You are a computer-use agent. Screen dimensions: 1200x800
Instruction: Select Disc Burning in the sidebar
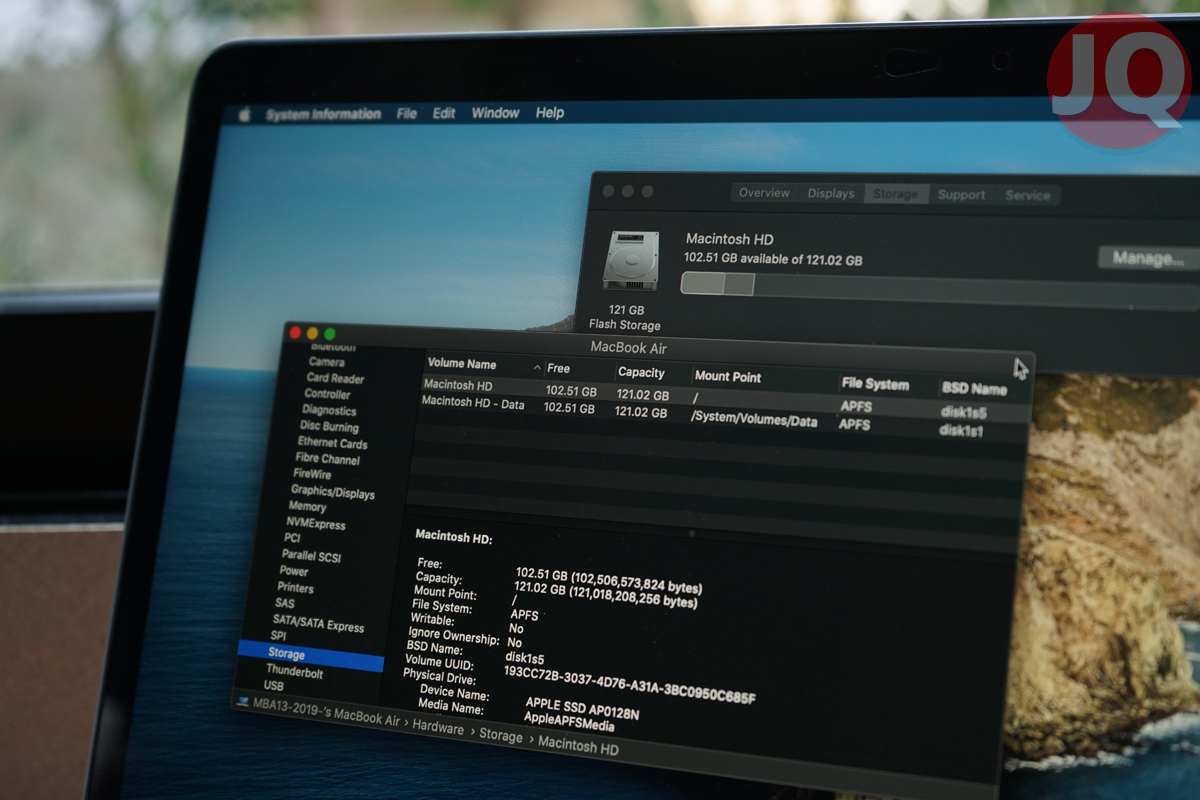click(329, 426)
